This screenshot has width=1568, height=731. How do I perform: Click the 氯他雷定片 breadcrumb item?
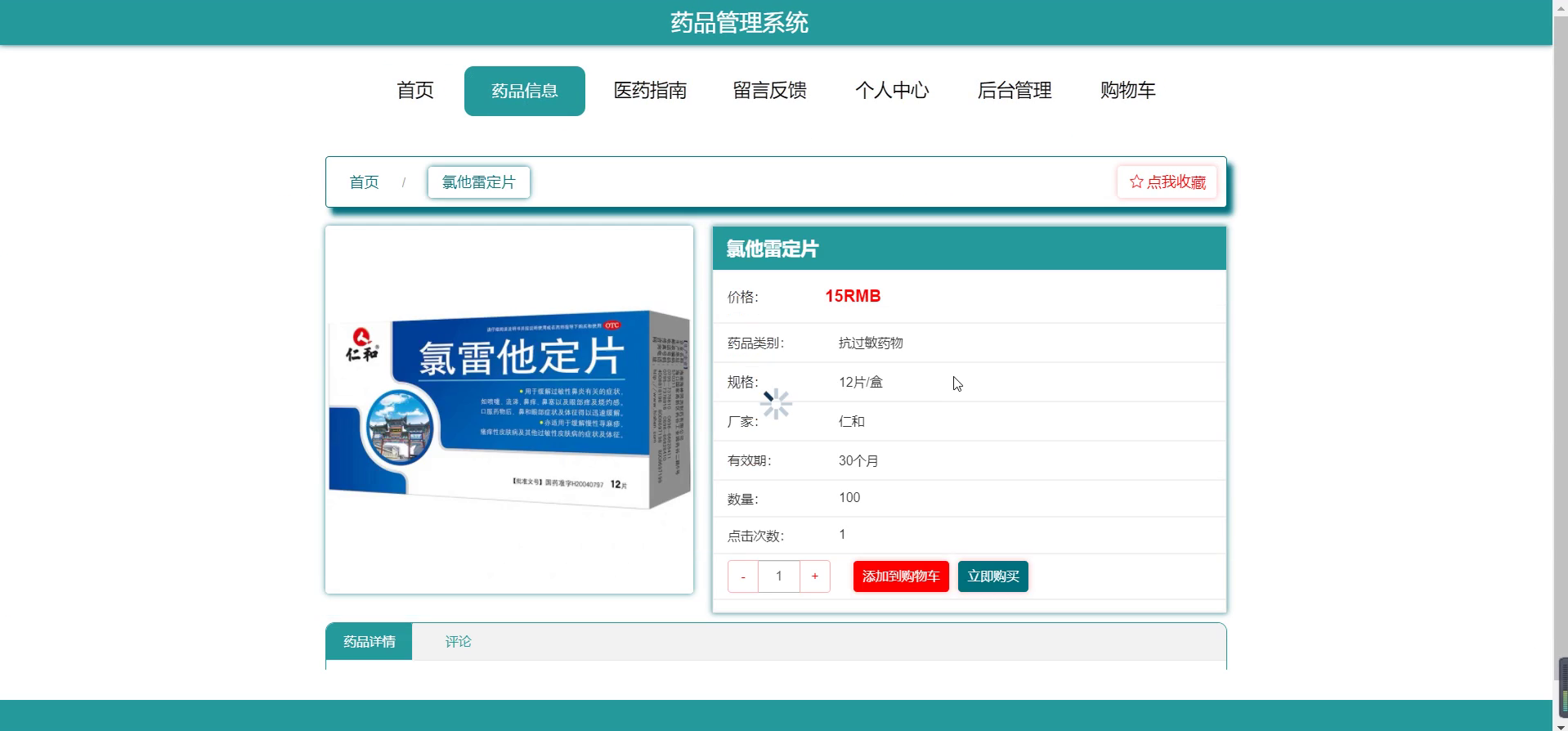point(479,182)
